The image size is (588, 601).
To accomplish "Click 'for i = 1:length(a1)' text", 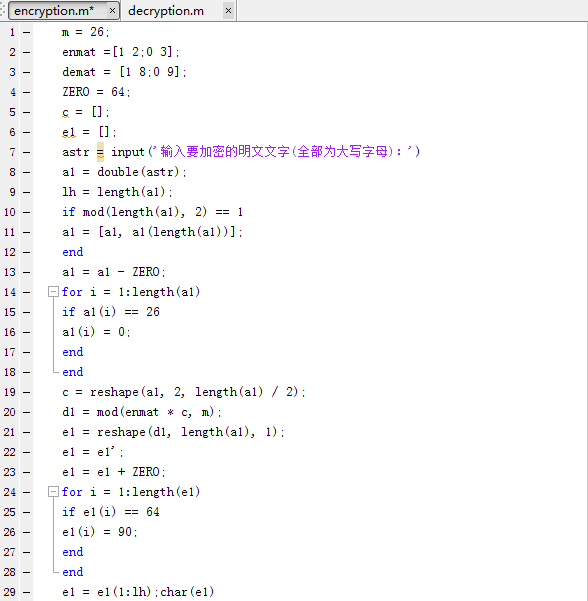I will 131,292.
